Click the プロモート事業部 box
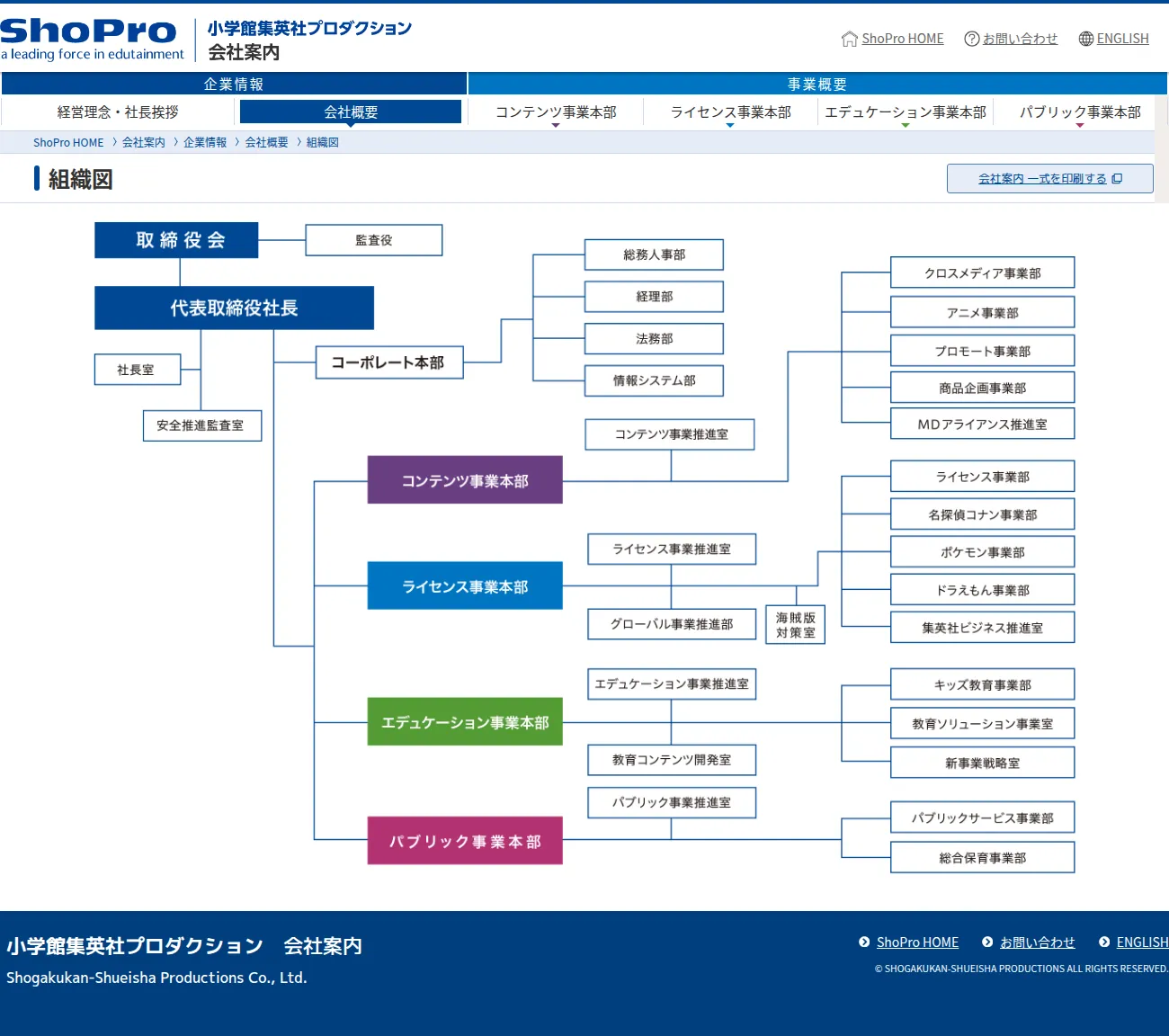Screen dimensions: 1169x1036 click(x=983, y=351)
